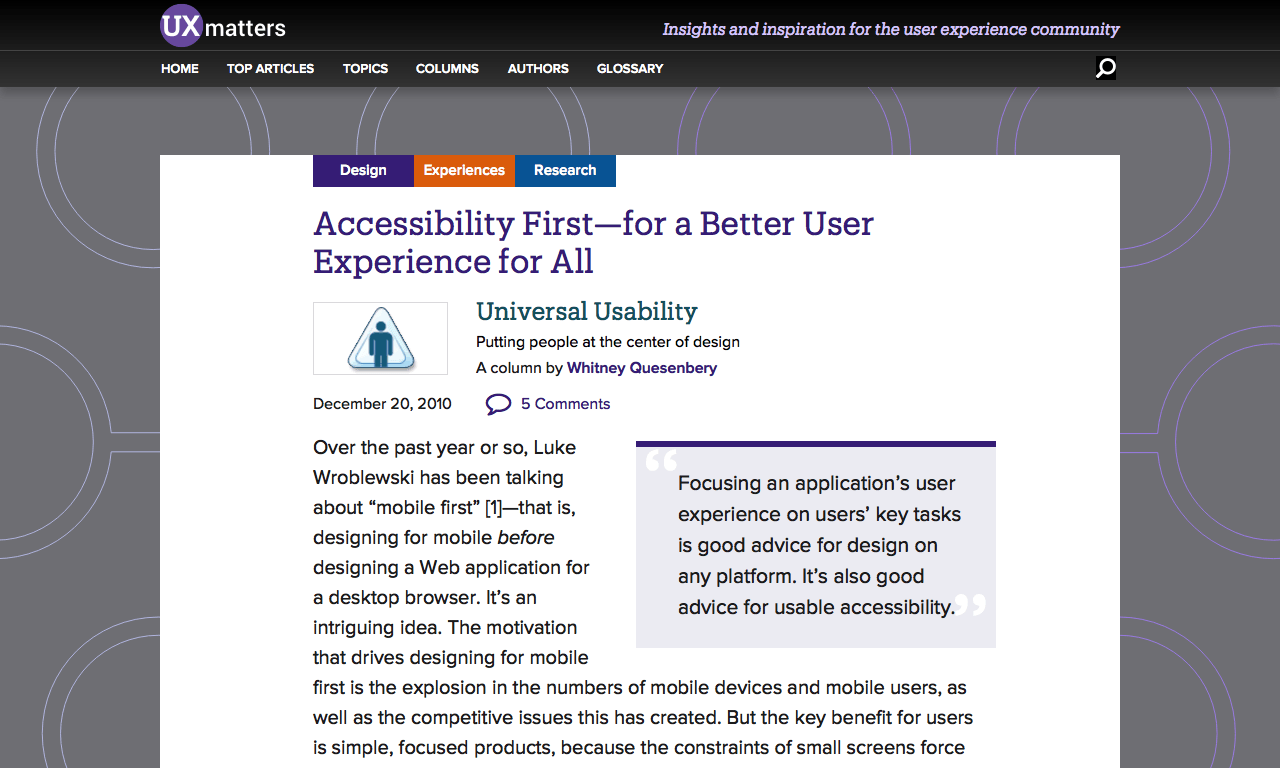The image size is (1280, 768).
Task: Select the Research category tab
Action: click(565, 171)
